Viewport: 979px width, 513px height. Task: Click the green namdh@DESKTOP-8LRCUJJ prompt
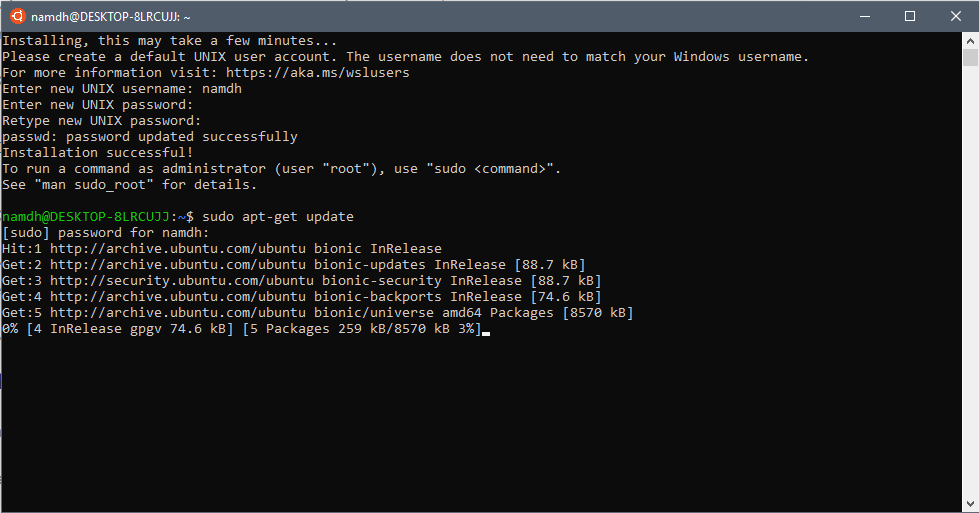85,217
